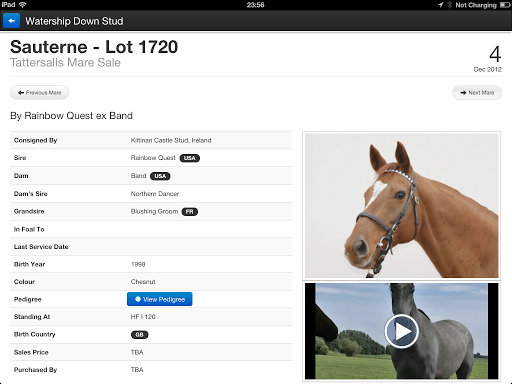Tap the 4 Dec 2012 sale date
The width and height of the screenshot is (512, 384).
(x=488, y=59)
